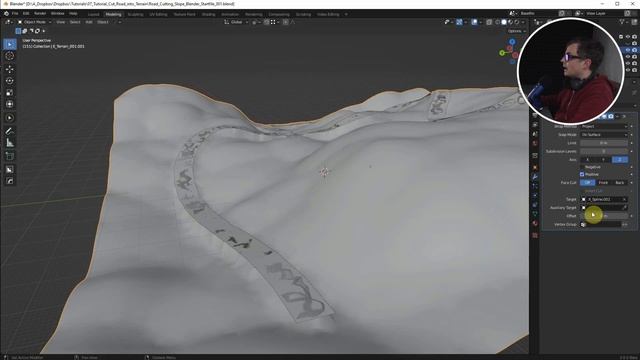Image resolution: width=640 pixels, height=360 pixels.
Task: Set Face Cull to Front
Action: (603, 182)
